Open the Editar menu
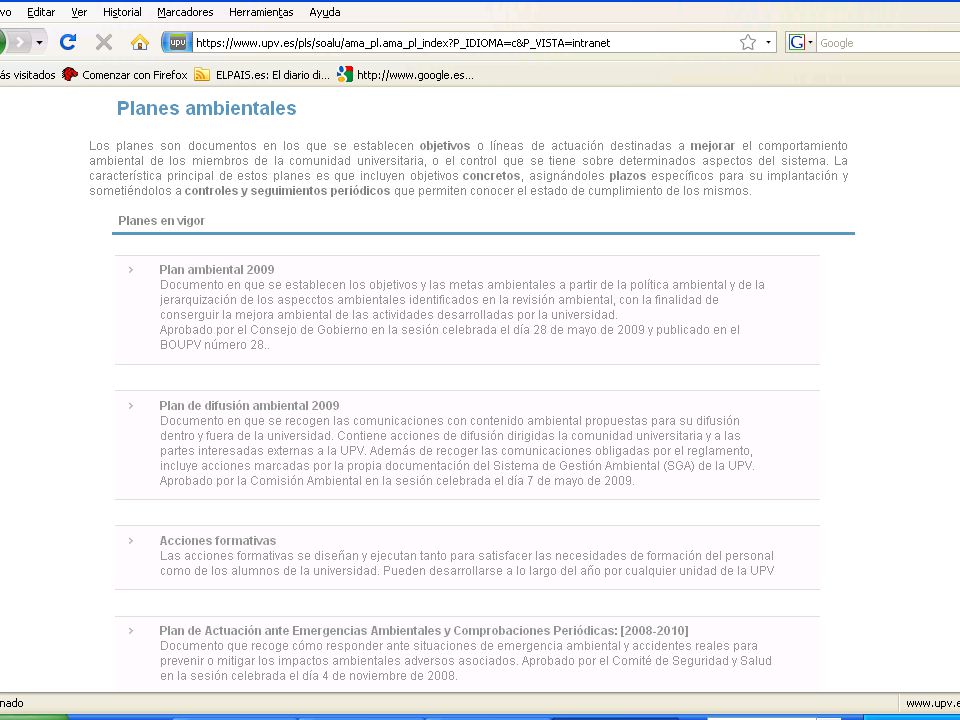 (41, 12)
